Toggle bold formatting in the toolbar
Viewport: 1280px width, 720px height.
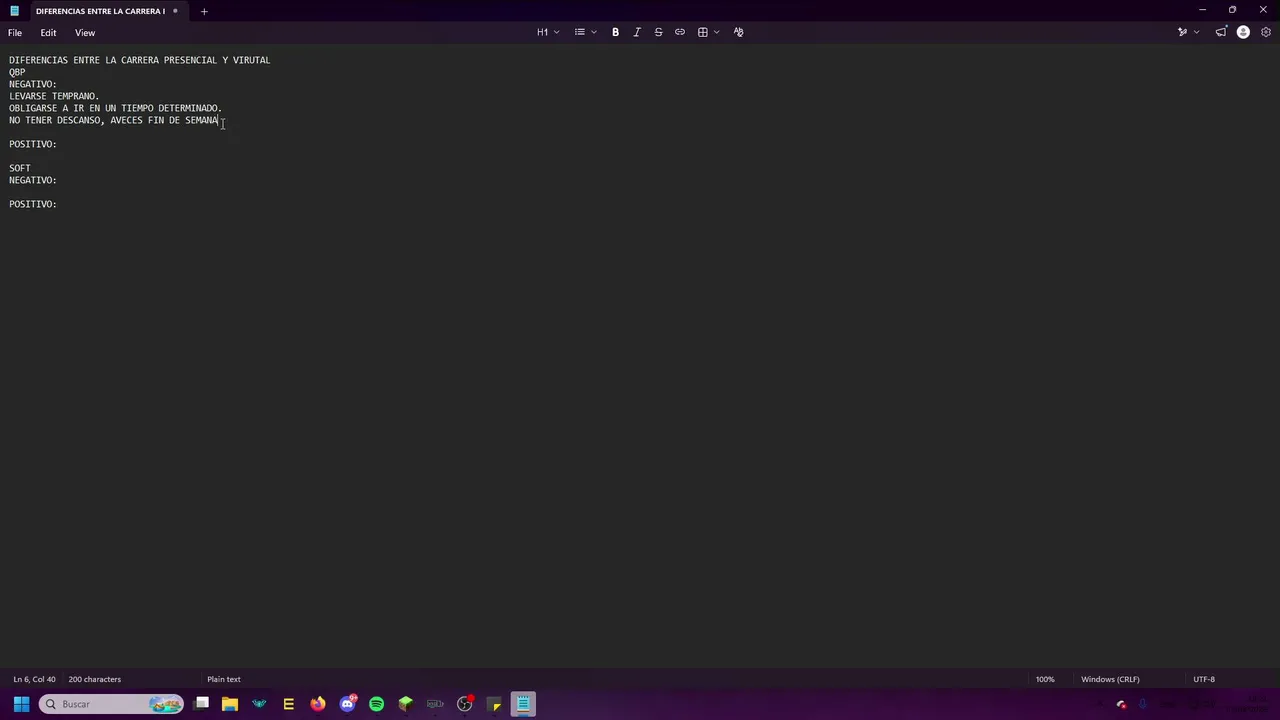pyautogui.click(x=615, y=32)
